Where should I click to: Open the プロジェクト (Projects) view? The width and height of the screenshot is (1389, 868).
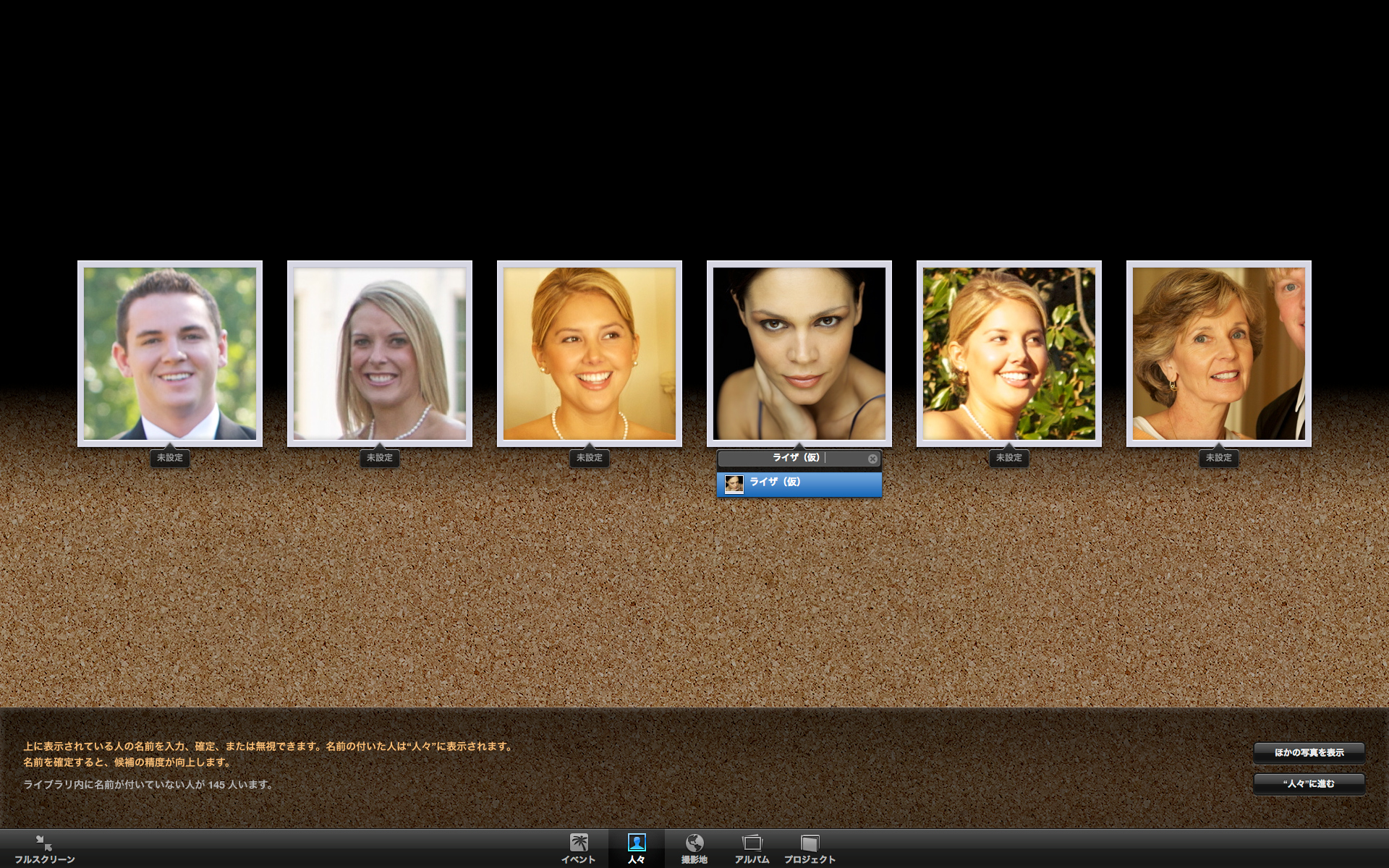[x=810, y=848]
